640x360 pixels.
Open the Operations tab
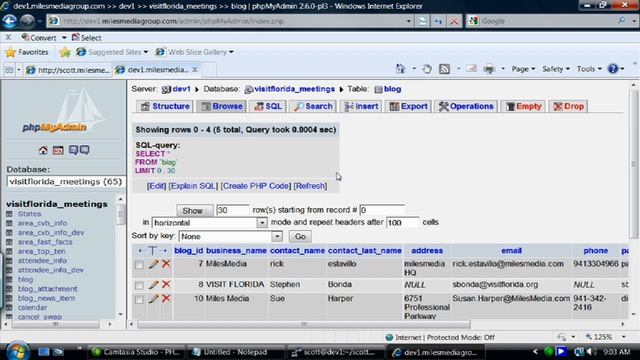coord(466,106)
